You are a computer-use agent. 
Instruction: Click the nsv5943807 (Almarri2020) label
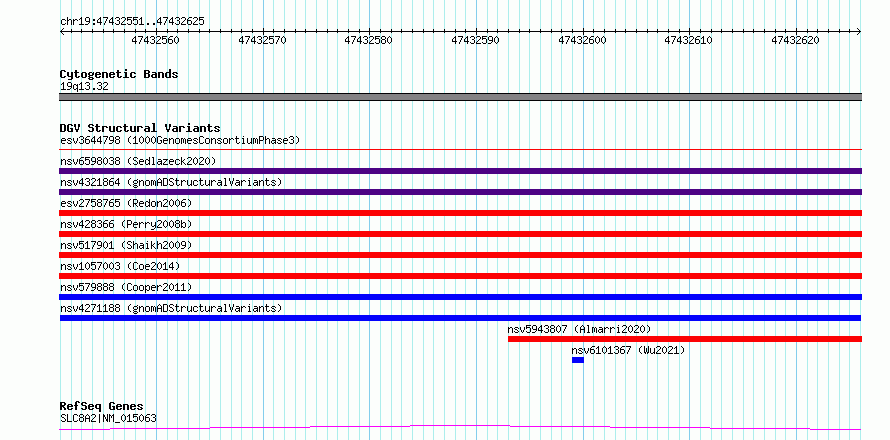(x=579, y=329)
